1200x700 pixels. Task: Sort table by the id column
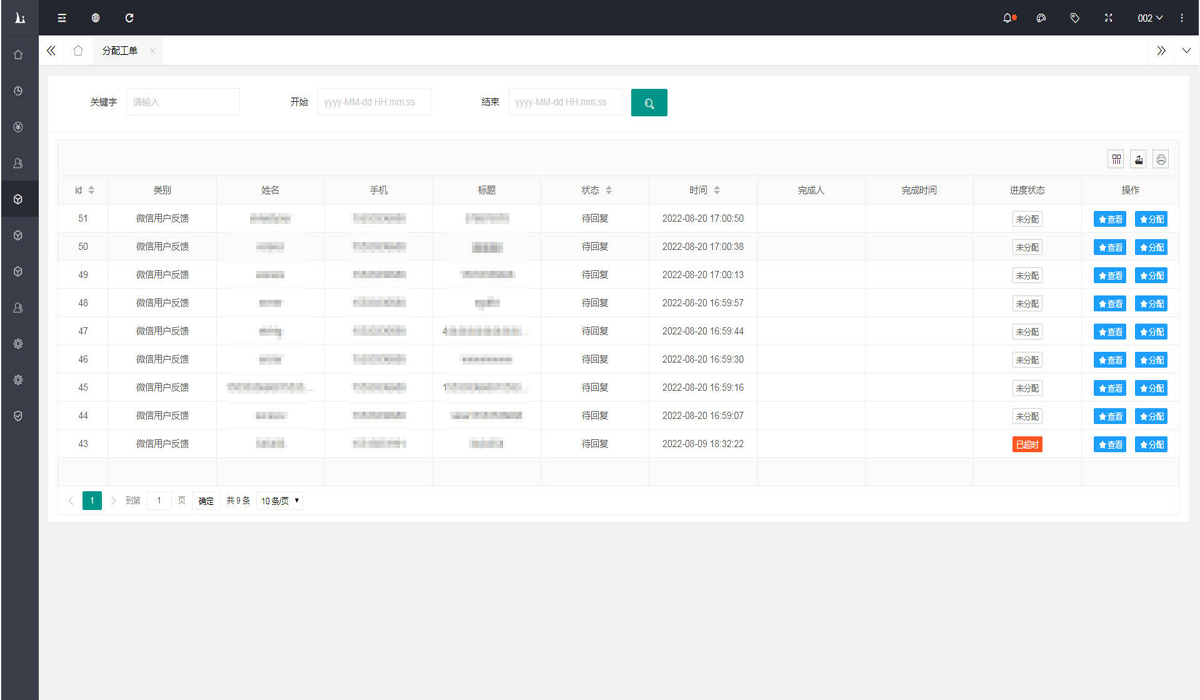92,190
